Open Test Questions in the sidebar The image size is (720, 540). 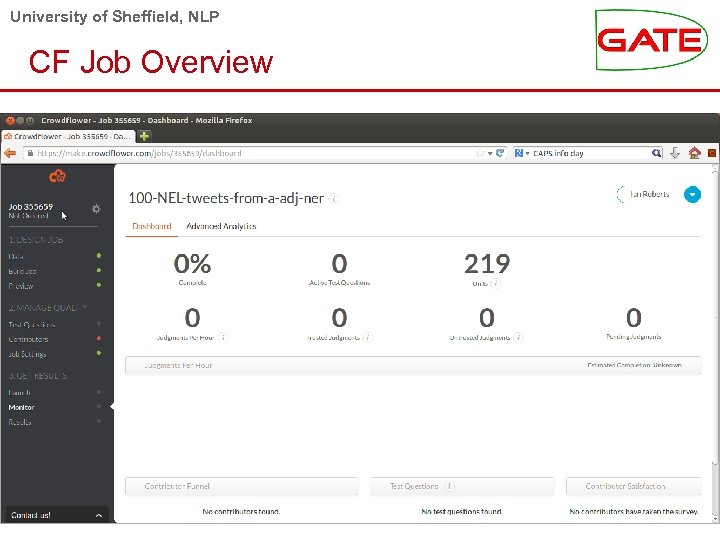[31, 324]
